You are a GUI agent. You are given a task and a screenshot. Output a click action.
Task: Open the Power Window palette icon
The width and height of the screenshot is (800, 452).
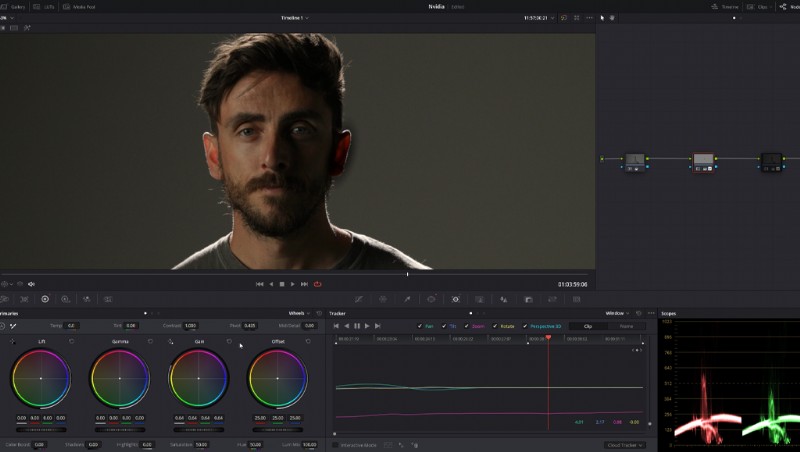[x=431, y=299]
